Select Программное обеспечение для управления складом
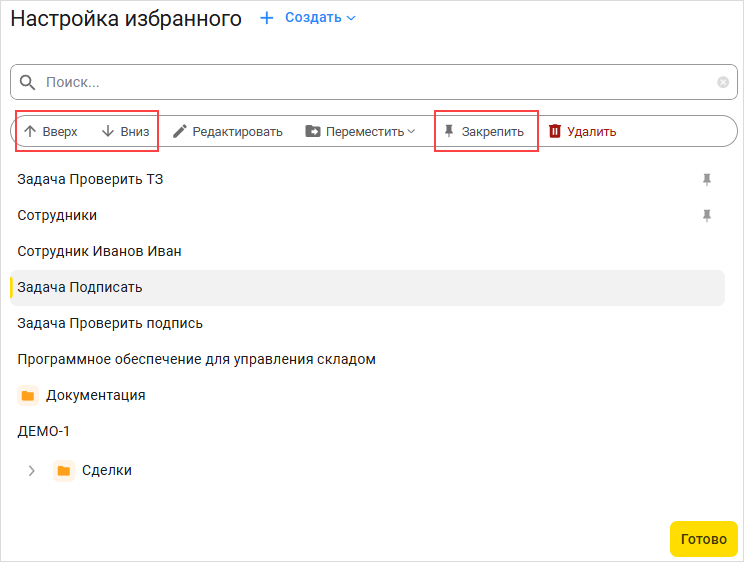The image size is (744, 562). 367,360
